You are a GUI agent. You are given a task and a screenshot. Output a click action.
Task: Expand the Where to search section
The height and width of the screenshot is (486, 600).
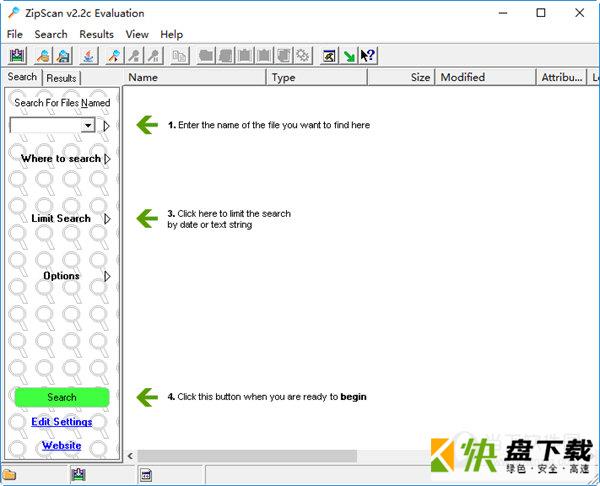tap(108, 158)
